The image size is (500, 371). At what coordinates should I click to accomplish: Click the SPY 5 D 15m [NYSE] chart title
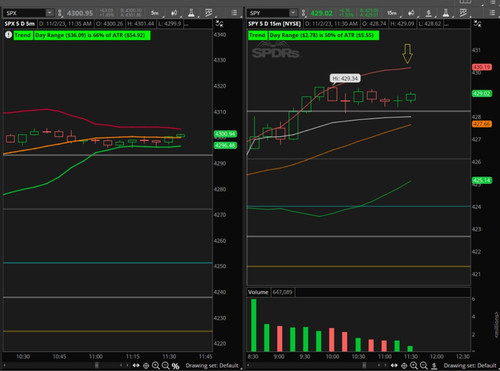click(x=275, y=24)
